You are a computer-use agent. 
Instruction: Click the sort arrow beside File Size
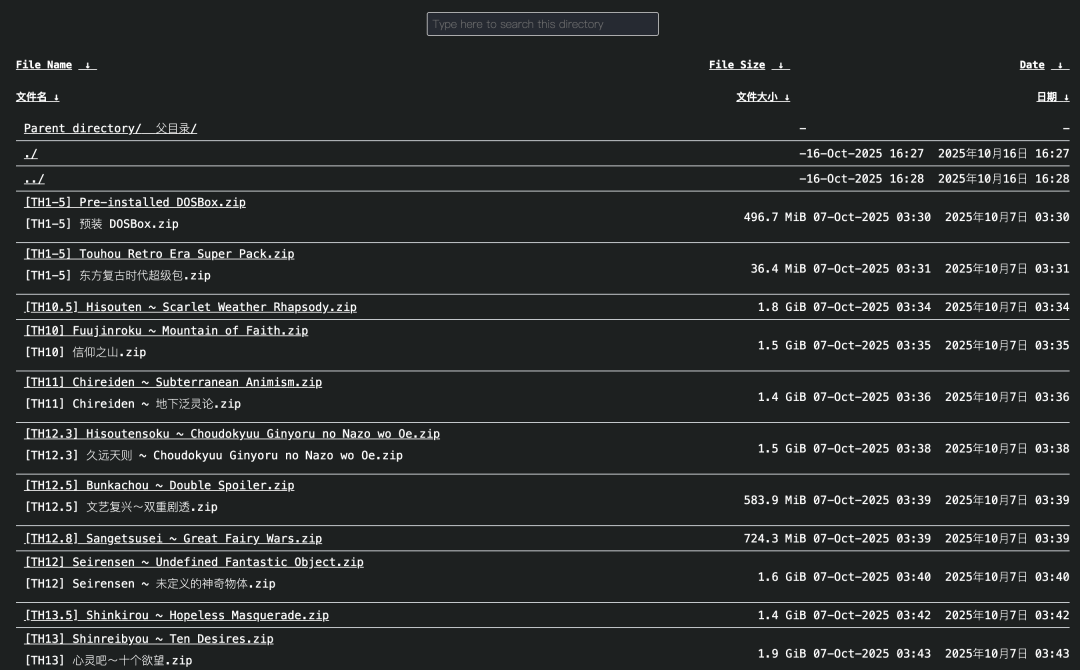click(x=781, y=65)
